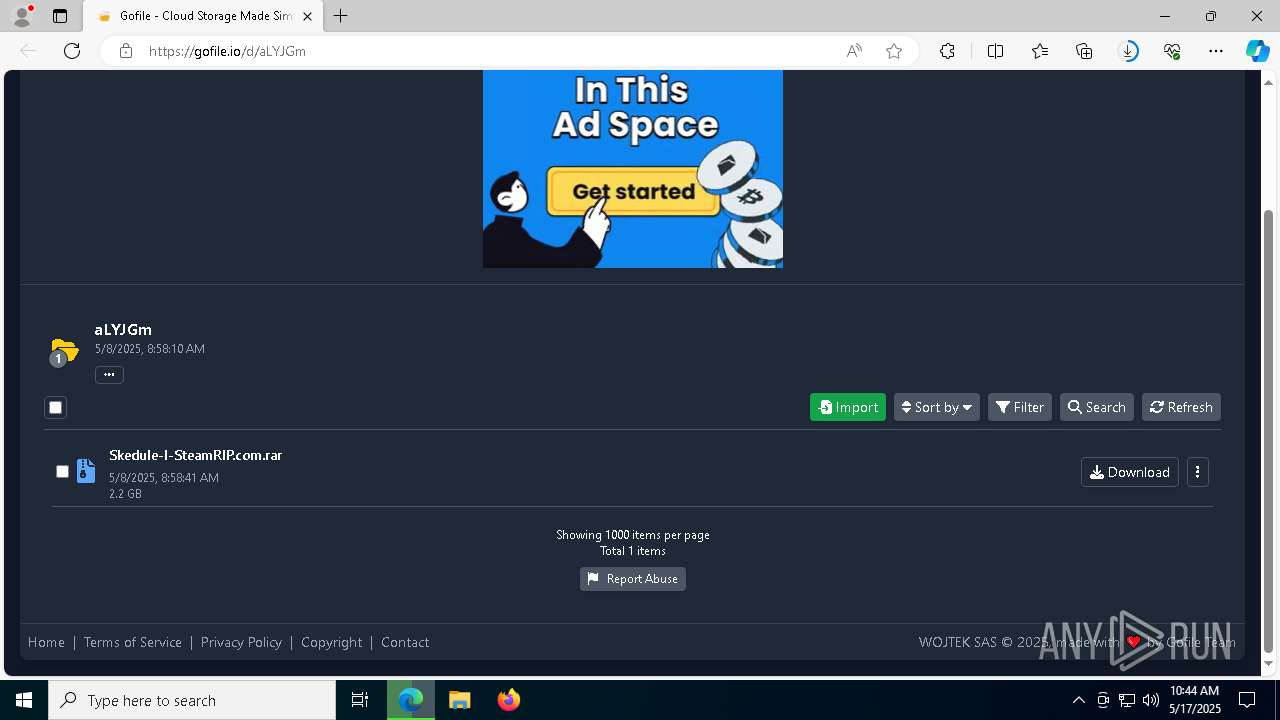Click the aLYJGm folder icon
1280x720 pixels.
coord(64,351)
